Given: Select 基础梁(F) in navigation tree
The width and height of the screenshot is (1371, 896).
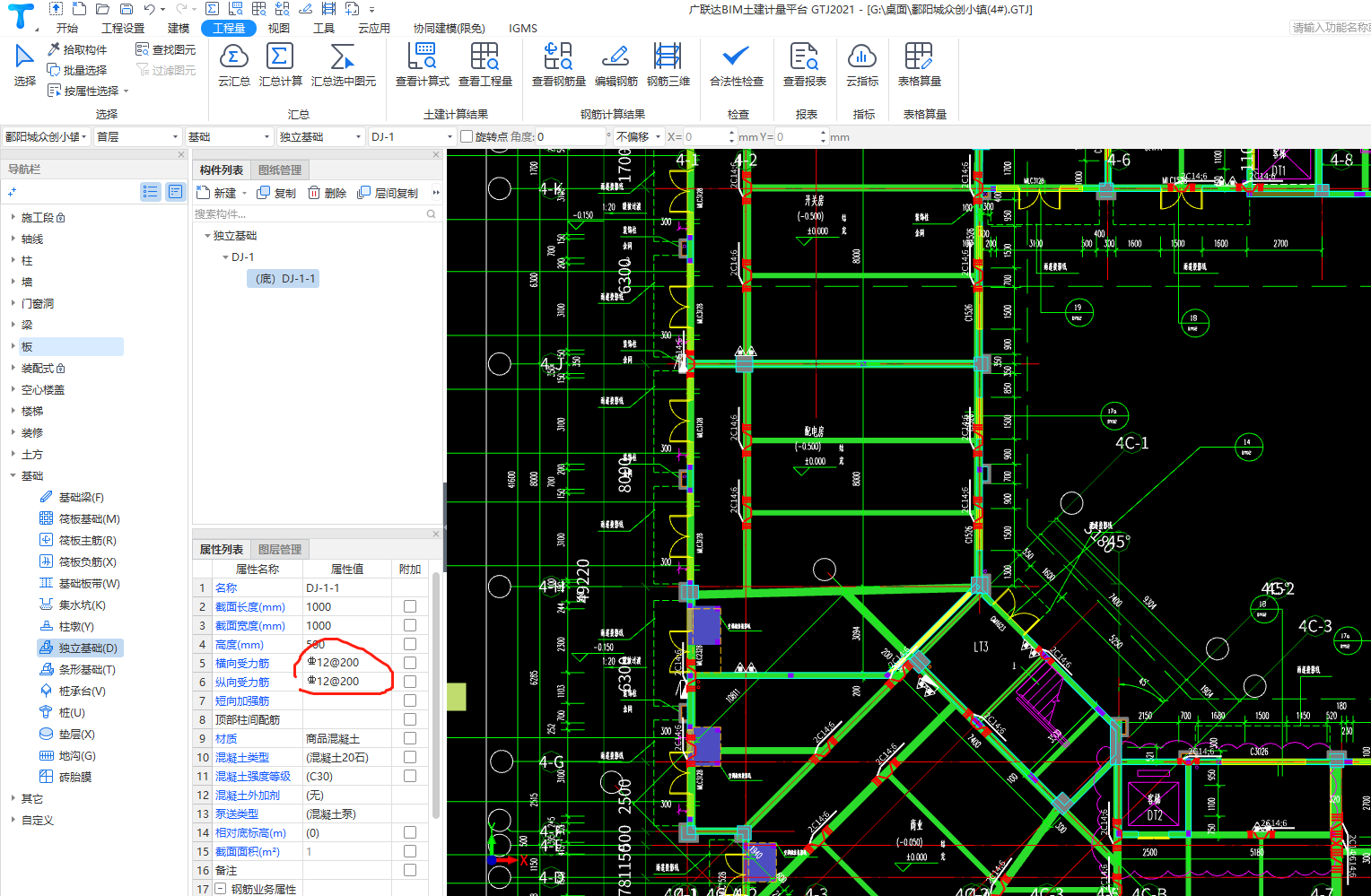Looking at the screenshot, I should click(72, 497).
